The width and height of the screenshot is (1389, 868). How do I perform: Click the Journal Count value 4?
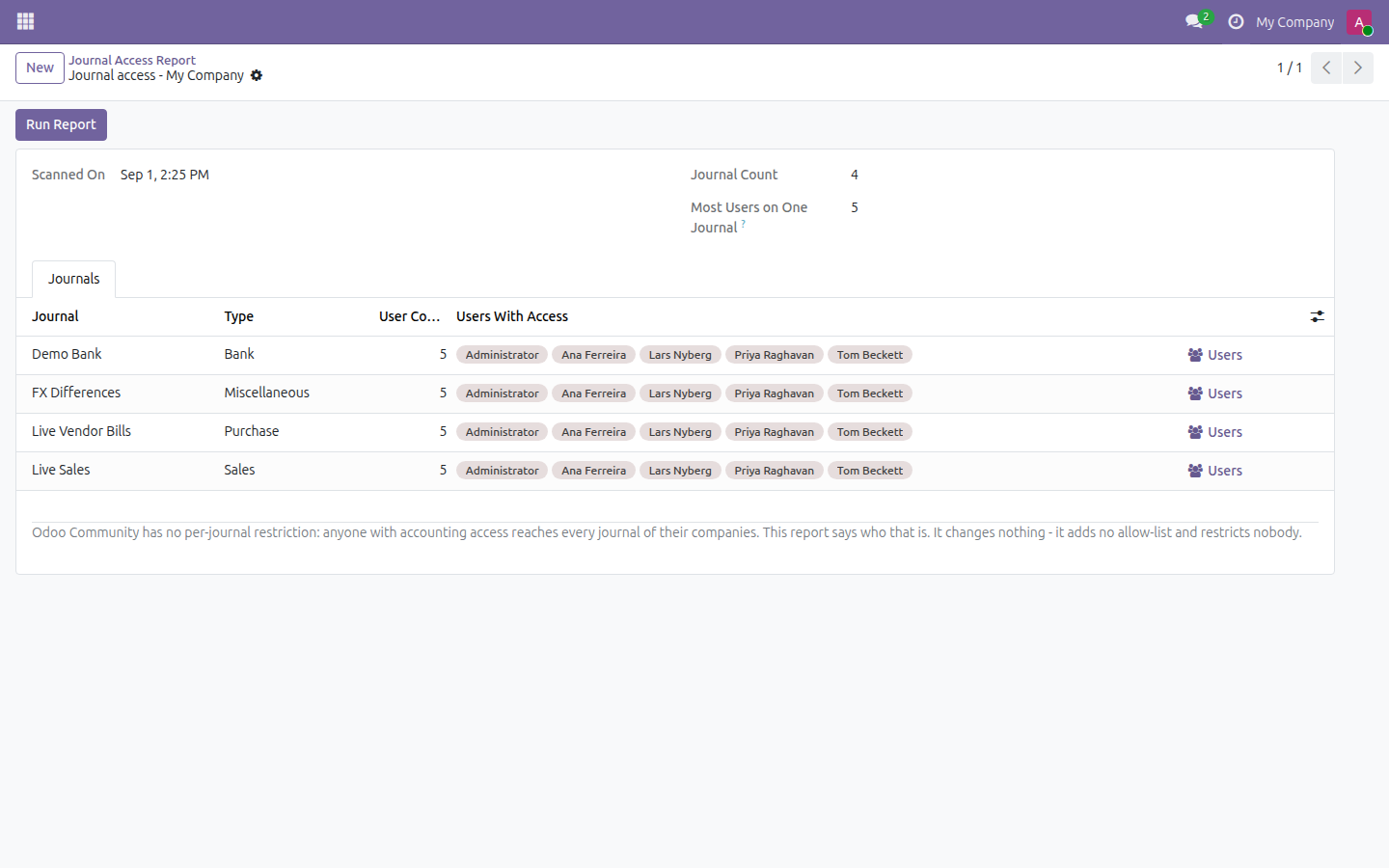(855, 175)
